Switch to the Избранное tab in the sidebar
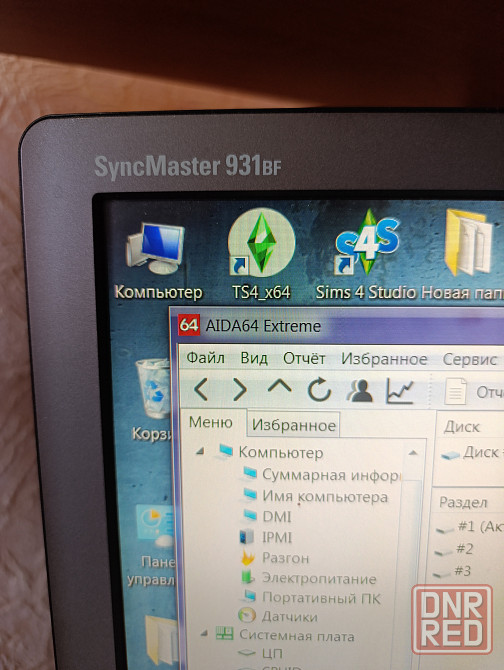The image size is (504, 670). click(293, 425)
